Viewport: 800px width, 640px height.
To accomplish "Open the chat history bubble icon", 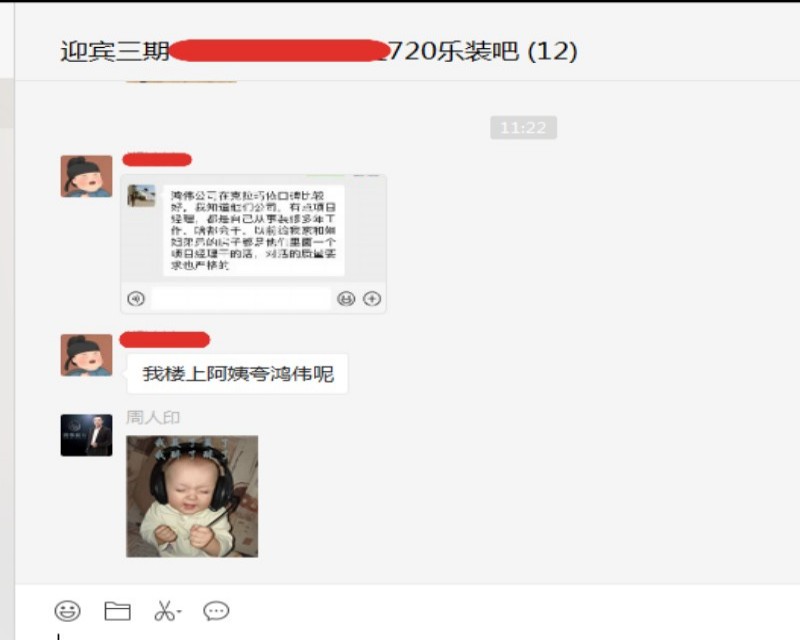I will (216, 611).
